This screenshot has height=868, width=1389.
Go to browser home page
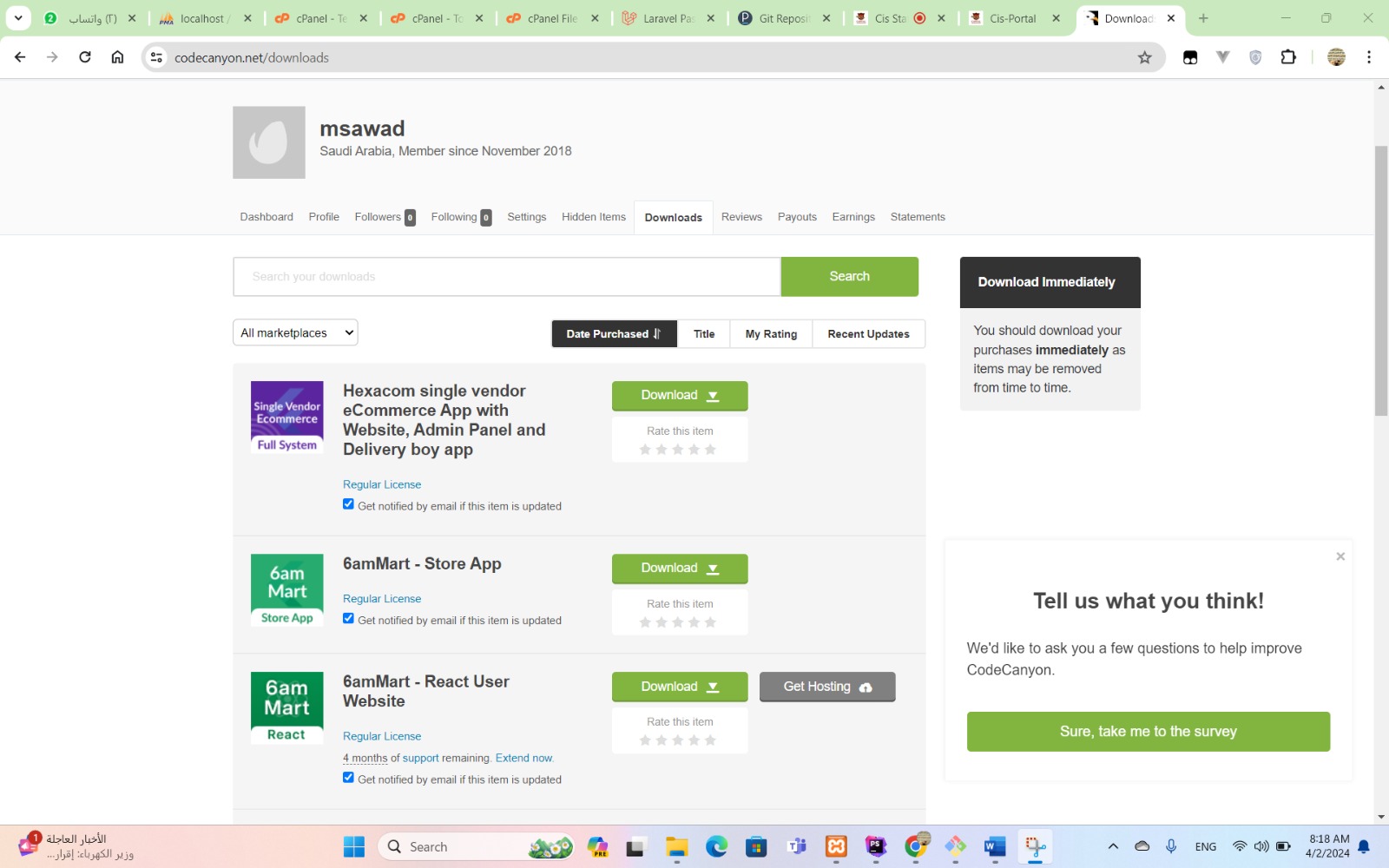117,57
